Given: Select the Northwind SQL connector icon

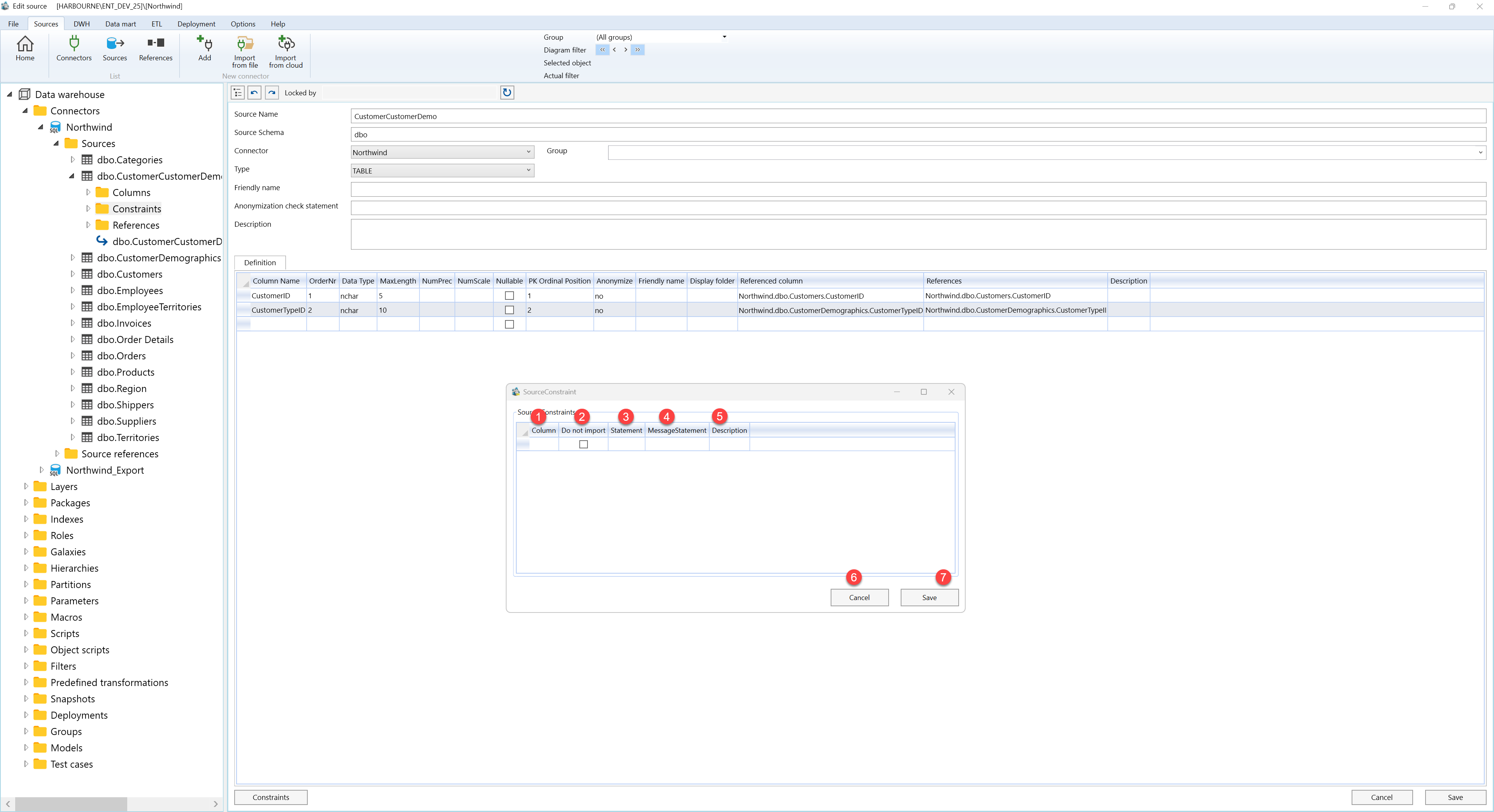Looking at the screenshot, I should [55, 127].
